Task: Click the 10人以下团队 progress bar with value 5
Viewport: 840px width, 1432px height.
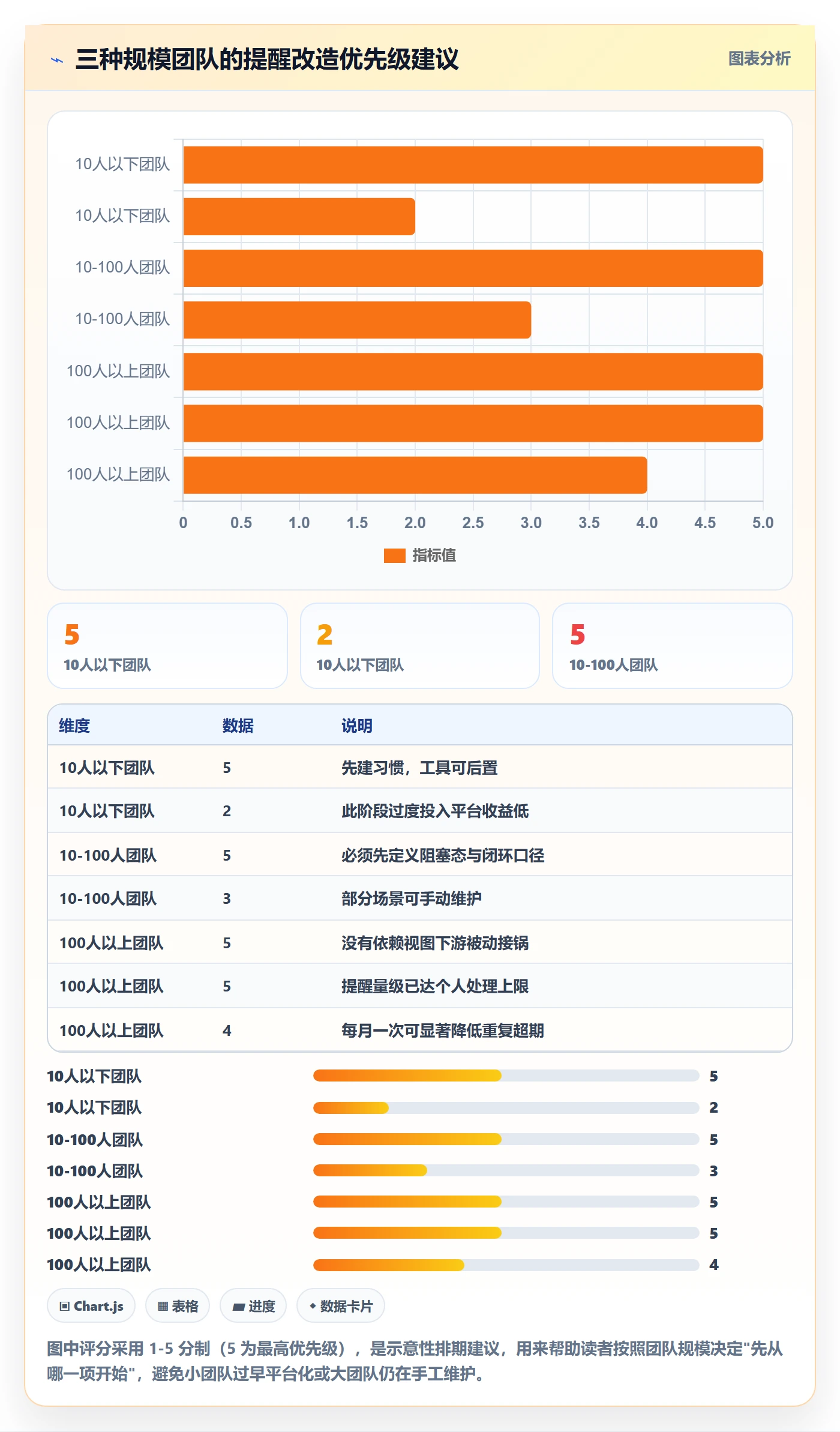Action: pyautogui.click(x=506, y=1076)
